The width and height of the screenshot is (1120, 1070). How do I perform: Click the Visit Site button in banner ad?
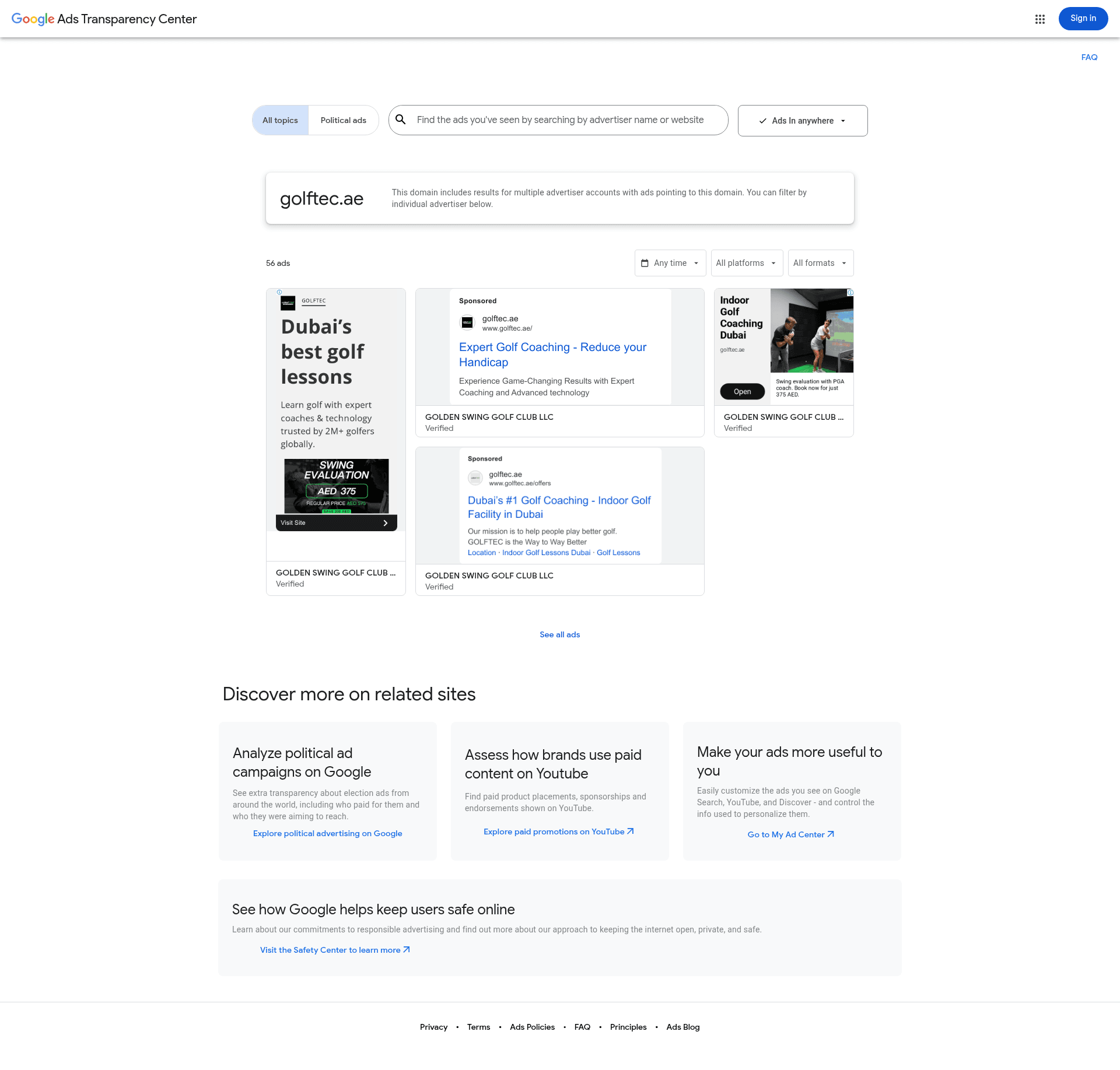(x=336, y=523)
